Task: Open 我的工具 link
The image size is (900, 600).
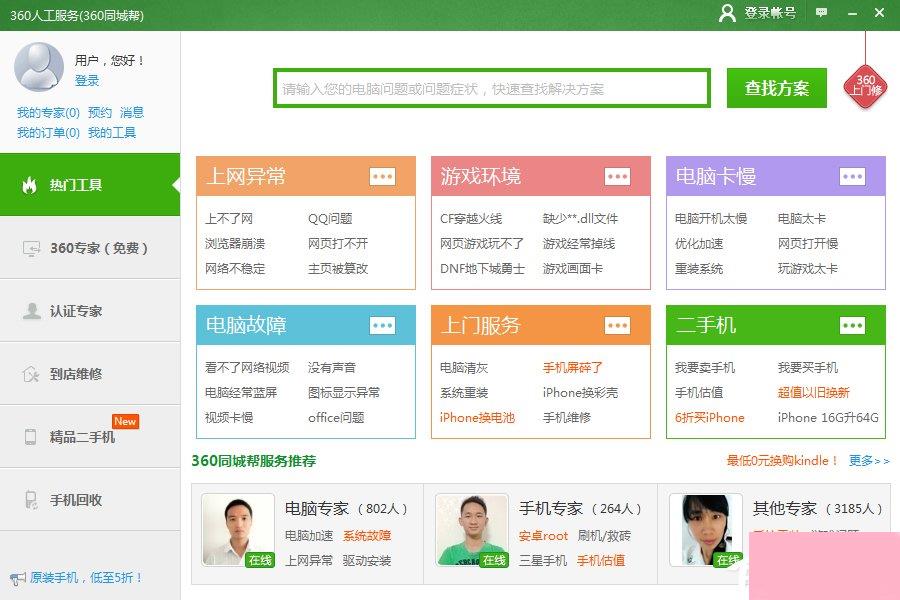Action: coord(112,133)
